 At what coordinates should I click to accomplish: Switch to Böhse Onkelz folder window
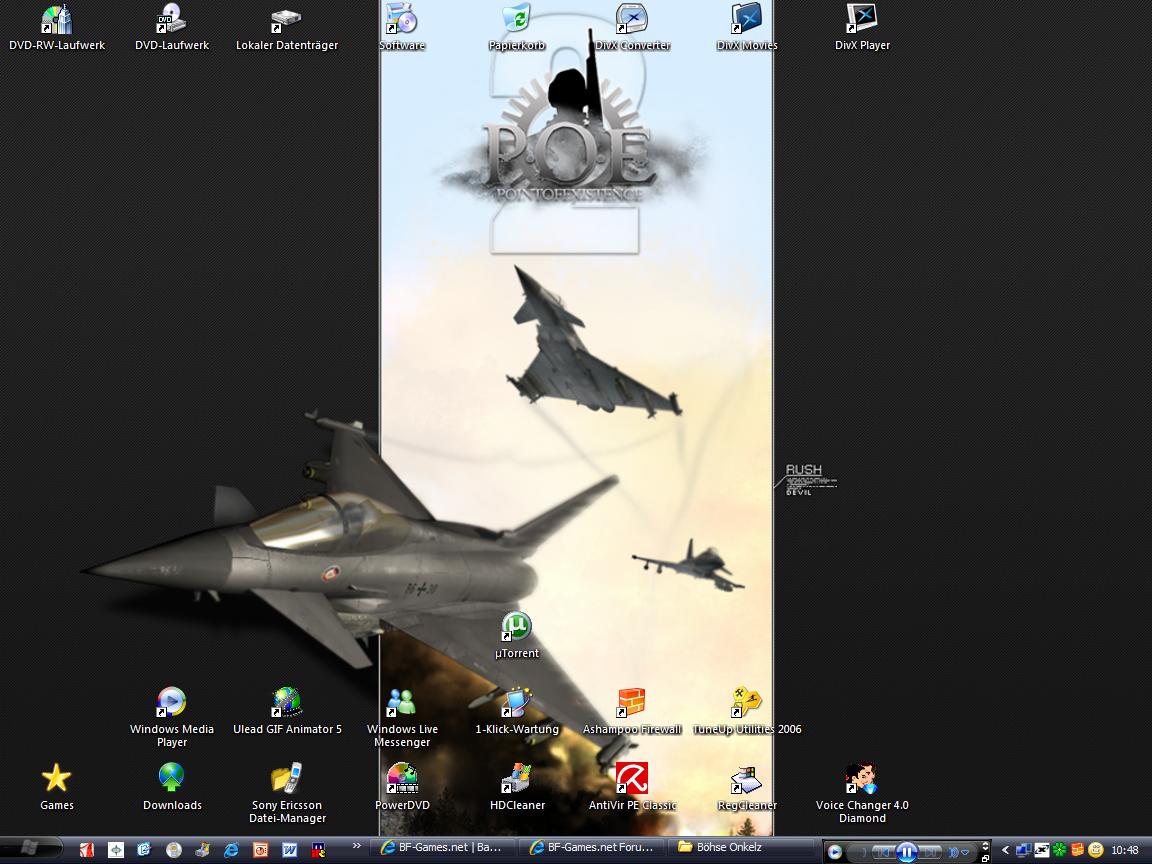pyautogui.click(x=742, y=848)
